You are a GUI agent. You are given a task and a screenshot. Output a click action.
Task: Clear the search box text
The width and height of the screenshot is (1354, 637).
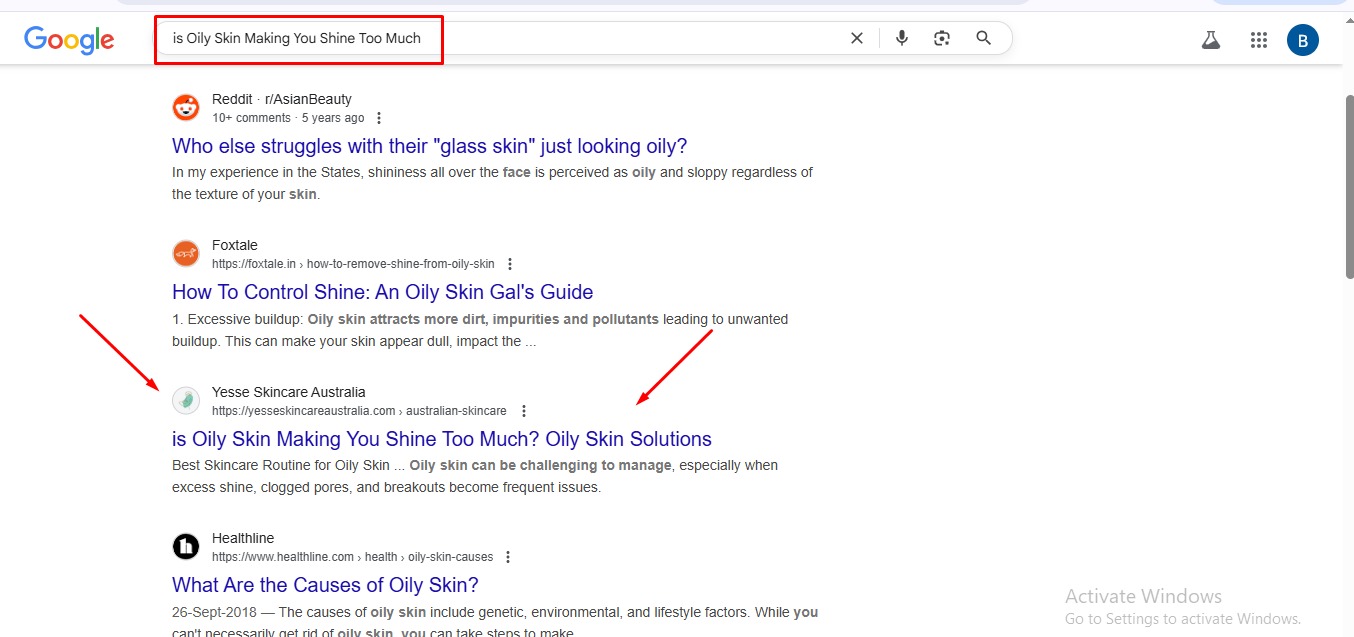coord(857,38)
